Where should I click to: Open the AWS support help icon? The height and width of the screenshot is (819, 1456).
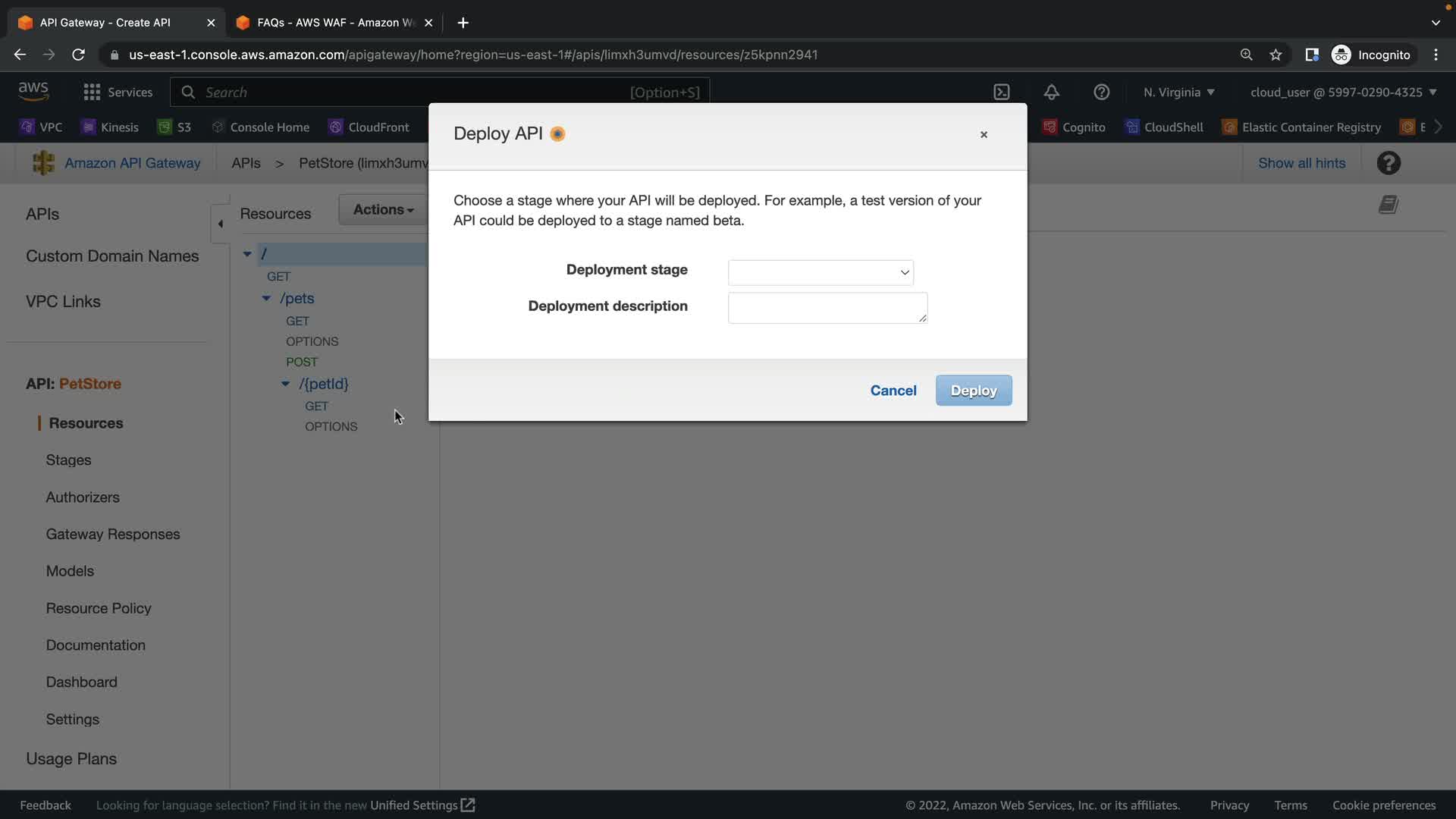[x=1101, y=93]
